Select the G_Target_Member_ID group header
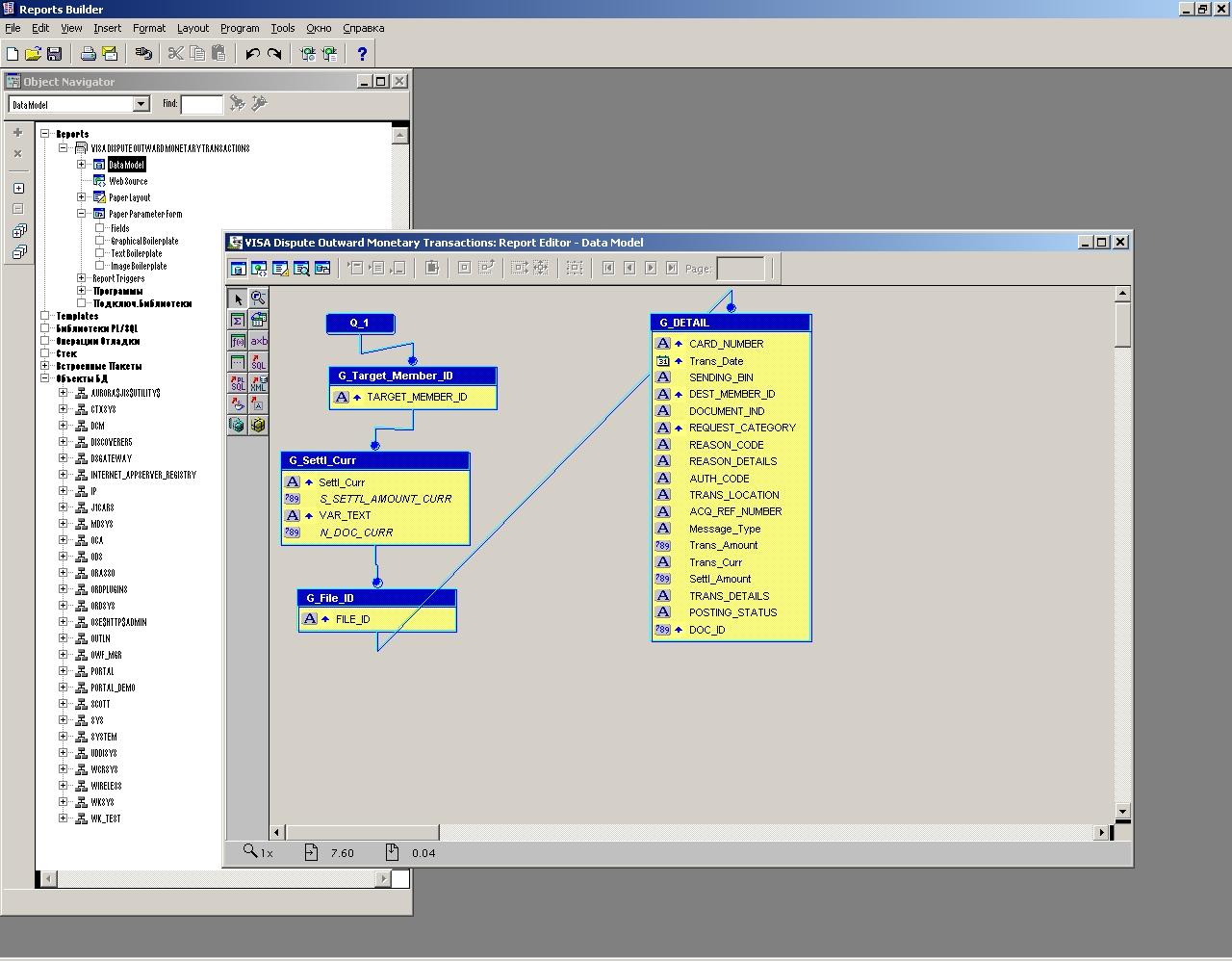This screenshot has height=961, width=1232. pyautogui.click(x=413, y=377)
